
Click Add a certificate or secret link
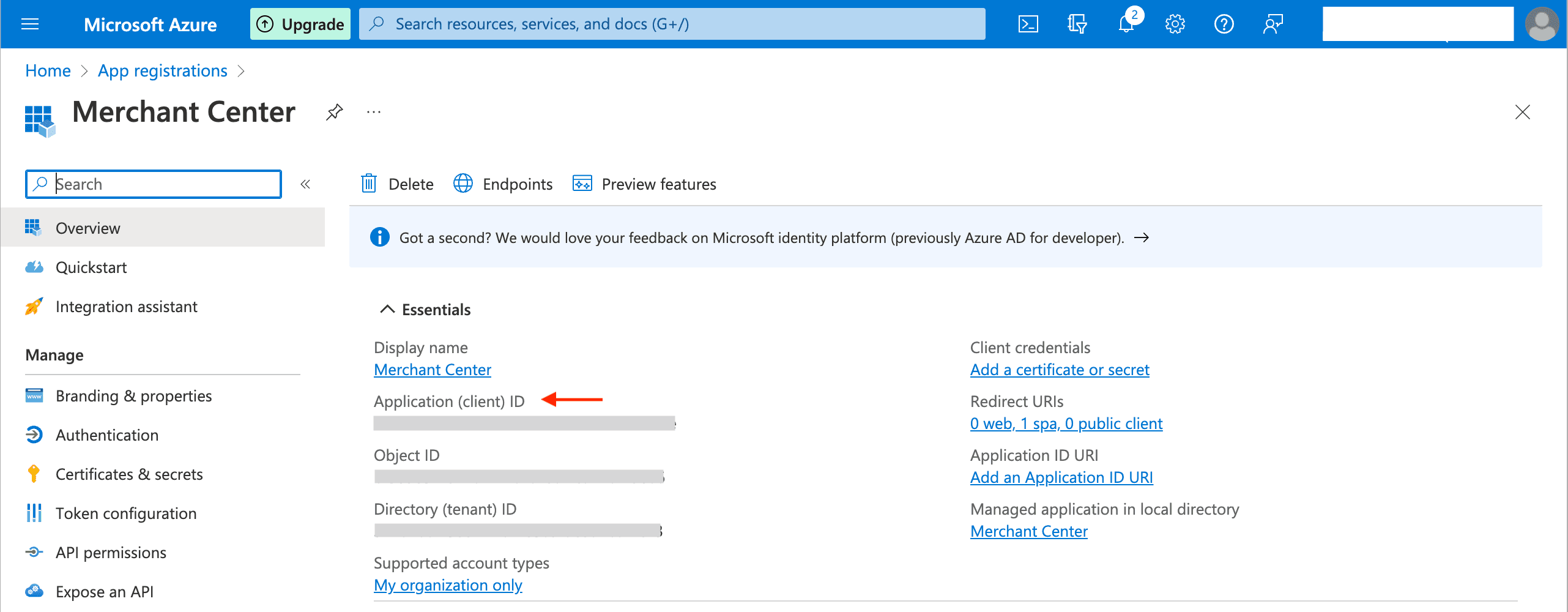pyautogui.click(x=1060, y=370)
